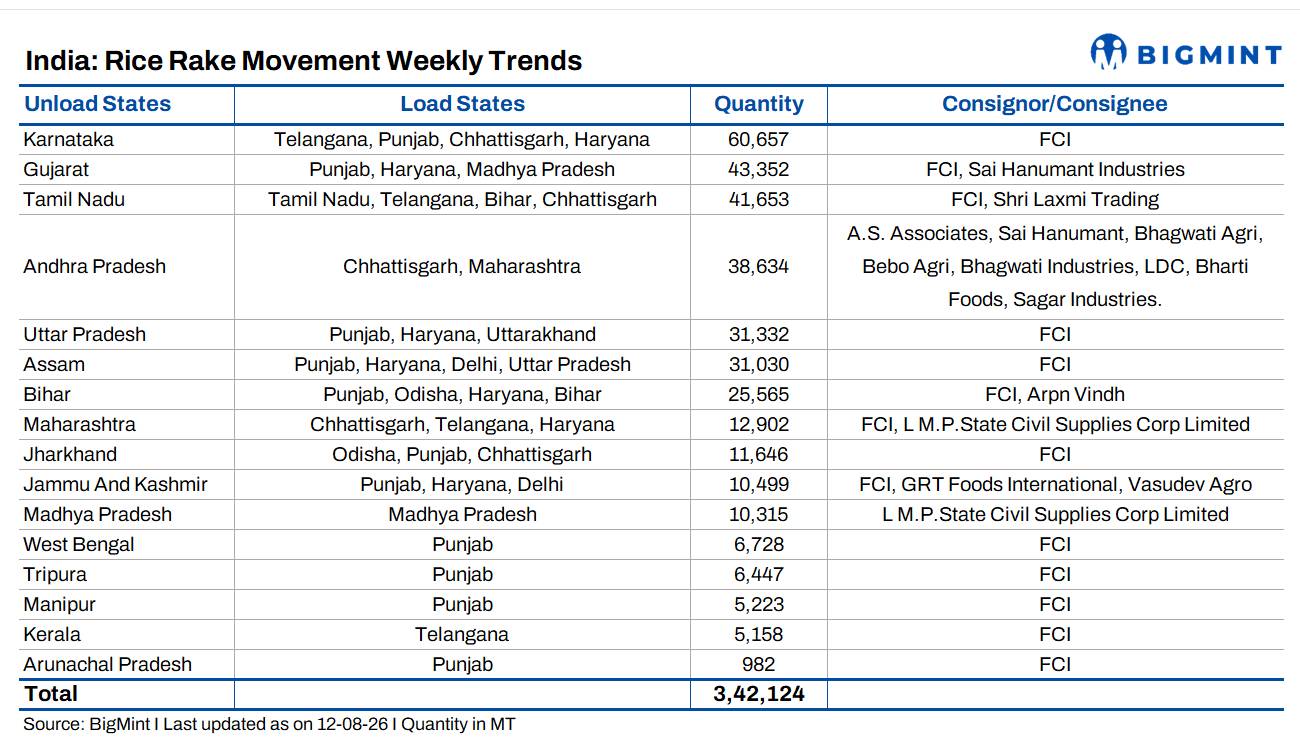The height and width of the screenshot is (750, 1300).
Task: Click the quantity value 5,158
Action: (x=759, y=634)
